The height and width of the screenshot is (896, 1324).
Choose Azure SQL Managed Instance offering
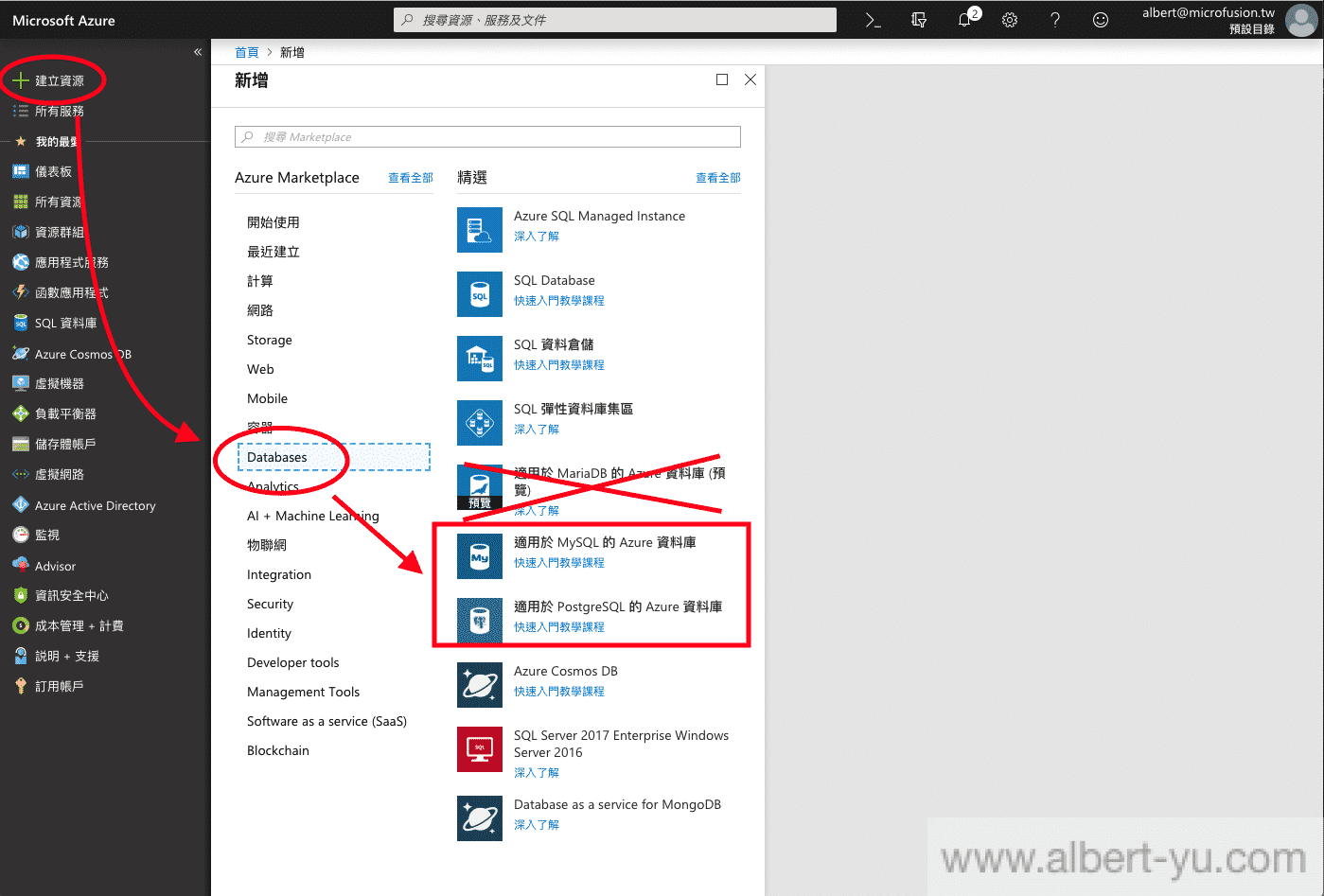coord(599,216)
